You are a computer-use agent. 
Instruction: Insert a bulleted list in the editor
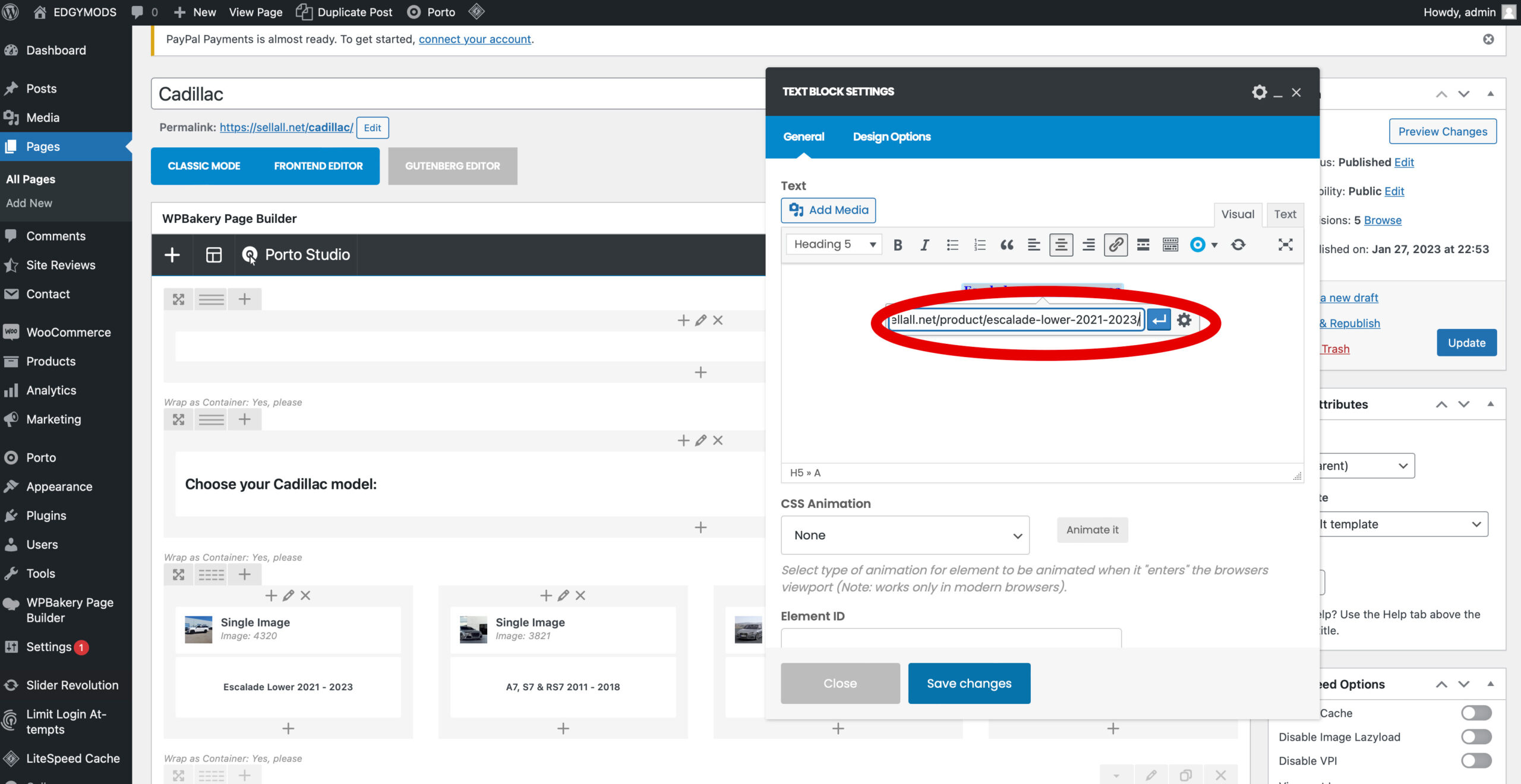point(952,245)
